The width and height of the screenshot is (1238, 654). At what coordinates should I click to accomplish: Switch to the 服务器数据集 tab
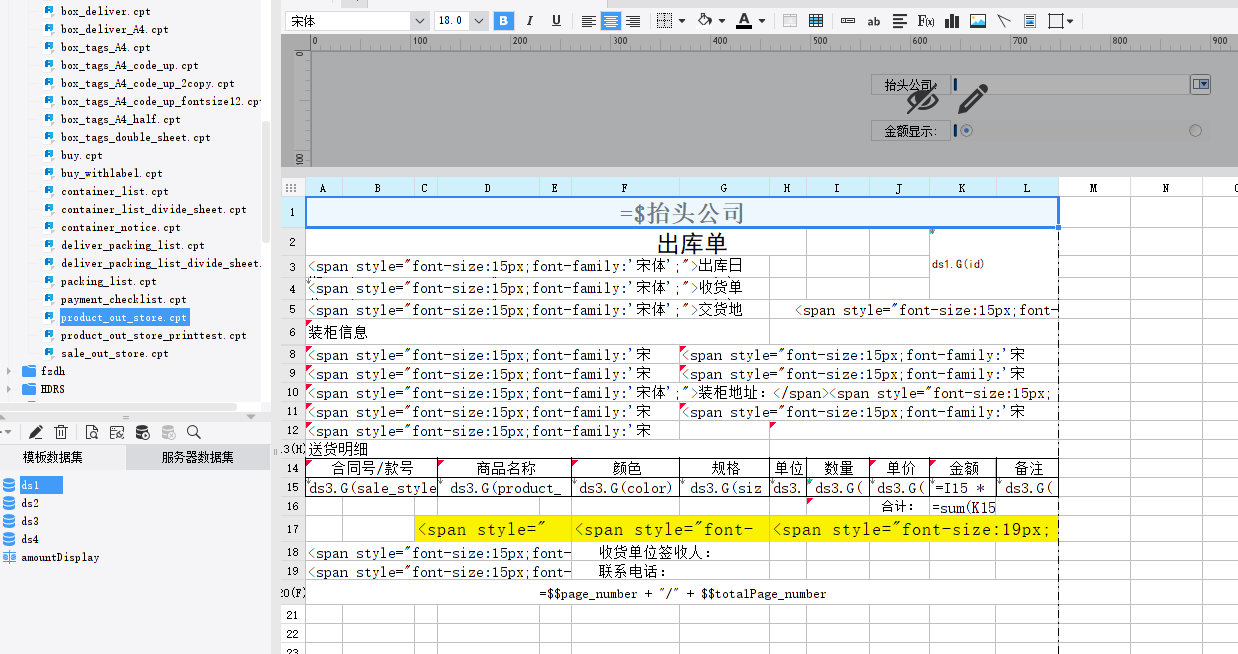[x=197, y=457]
